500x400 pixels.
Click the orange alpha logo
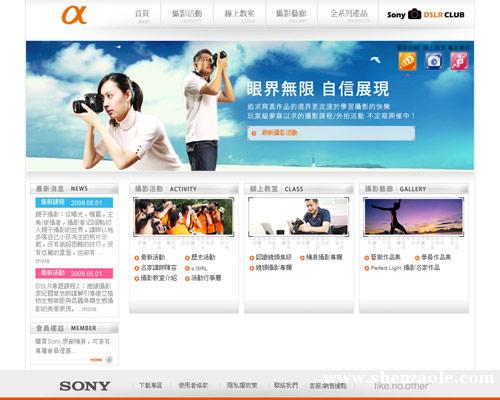point(74,15)
